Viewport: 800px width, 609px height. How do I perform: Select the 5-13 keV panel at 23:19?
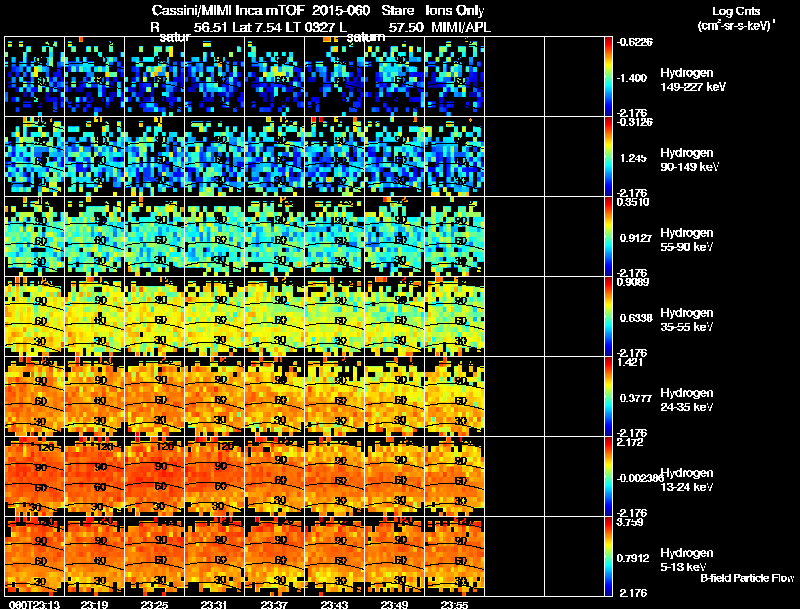point(94,557)
